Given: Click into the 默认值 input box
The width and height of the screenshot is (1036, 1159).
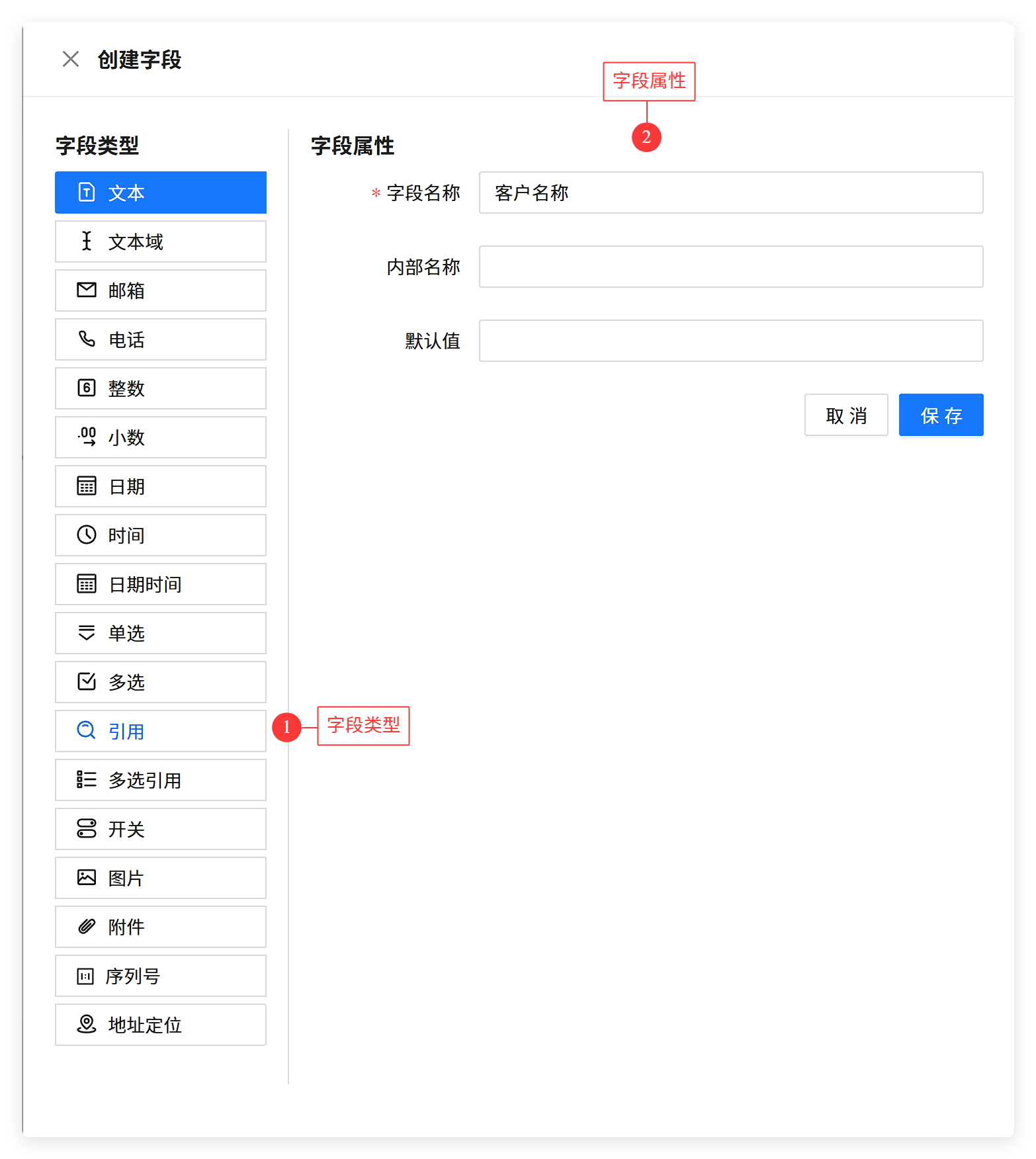Looking at the screenshot, I should [x=730, y=341].
